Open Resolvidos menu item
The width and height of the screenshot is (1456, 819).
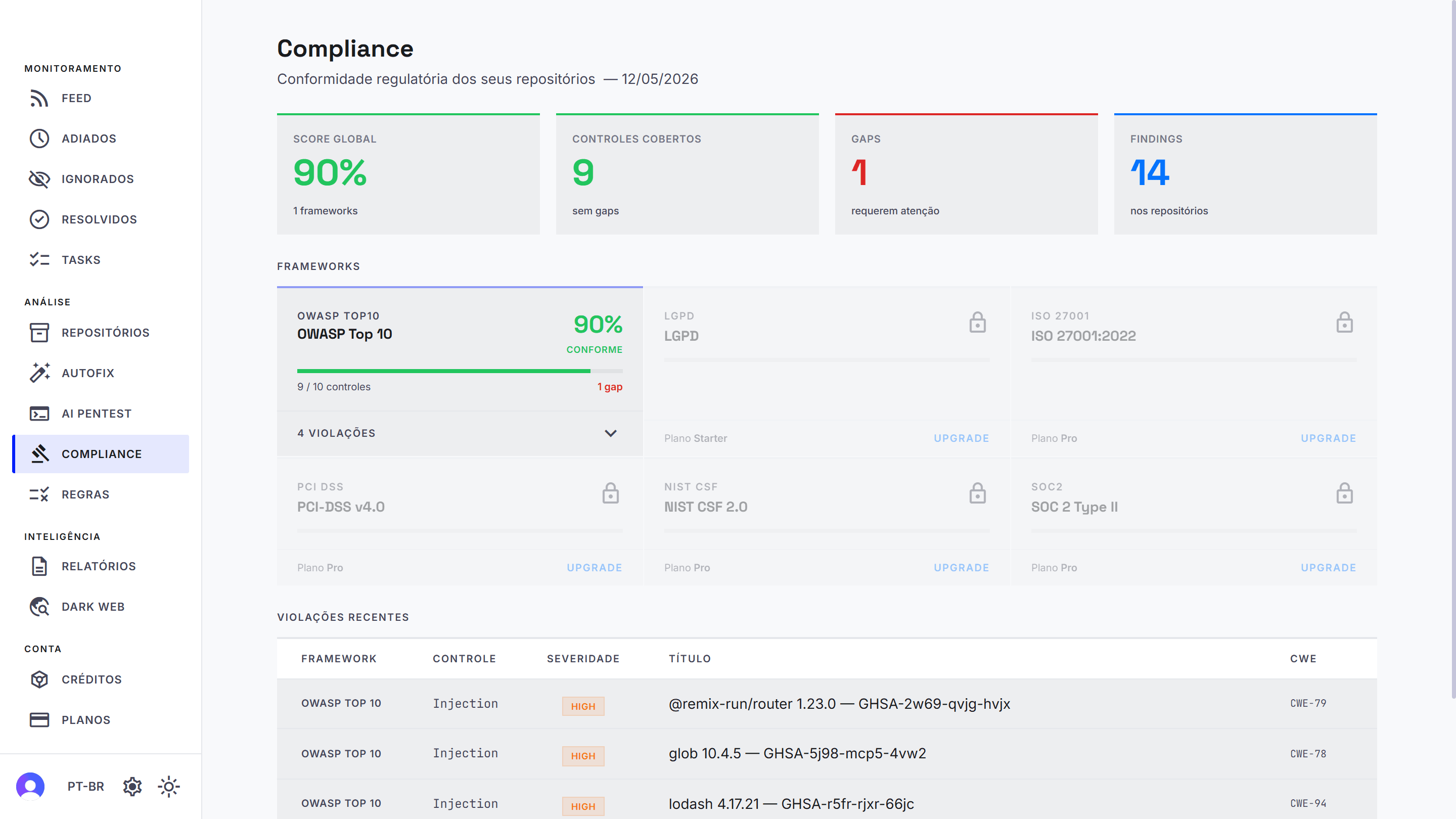pyautogui.click(x=101, y=219)
